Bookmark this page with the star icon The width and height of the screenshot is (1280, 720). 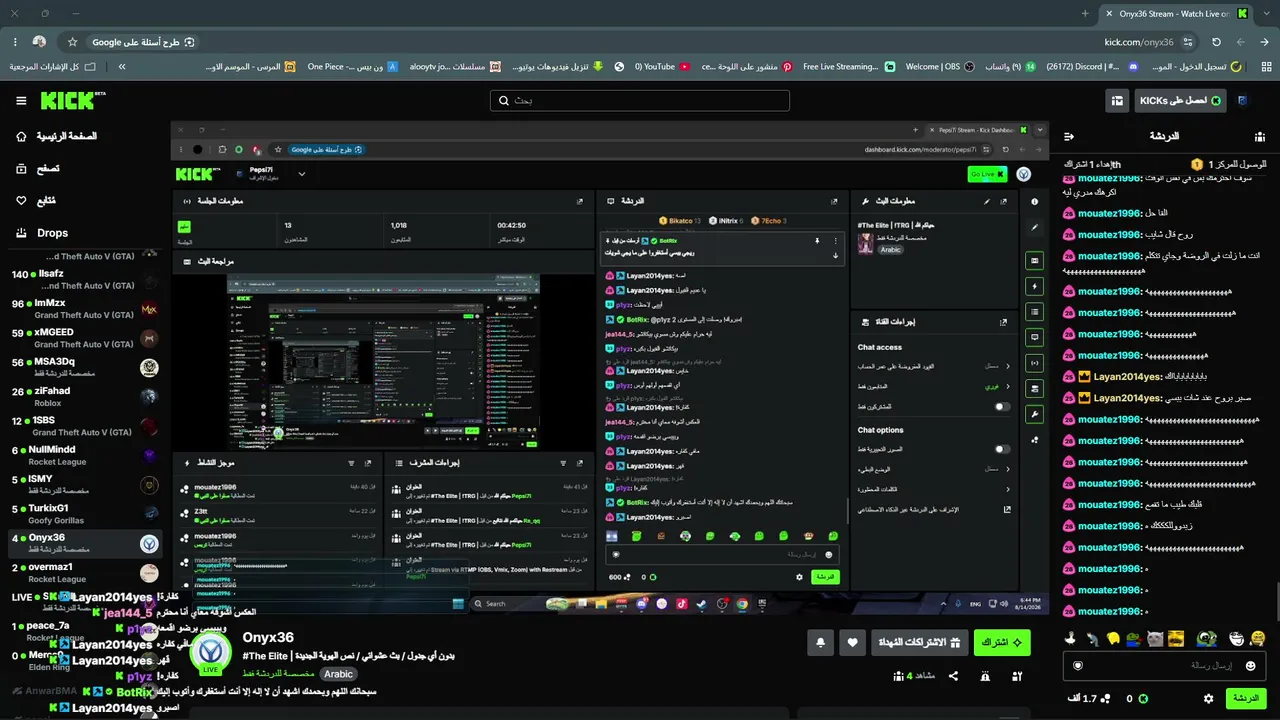click(x=72, y=42)
